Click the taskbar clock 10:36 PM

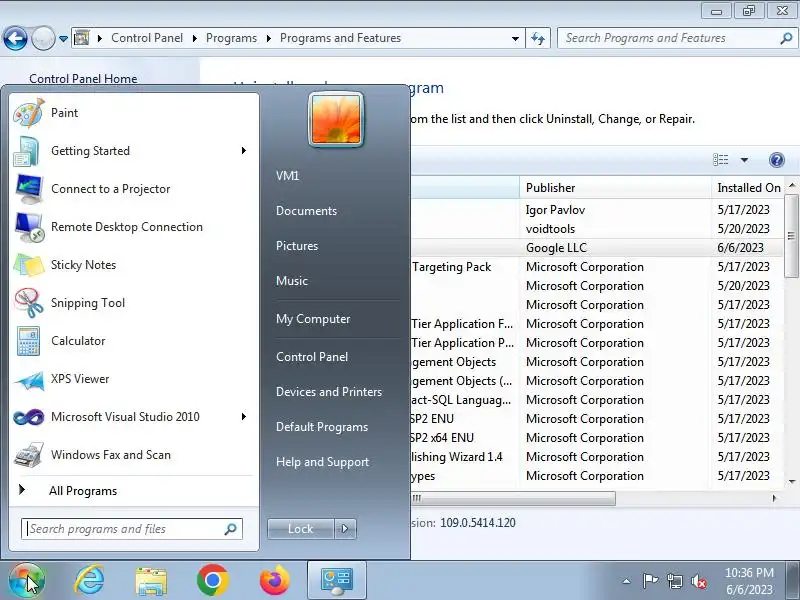tap(749, 581)
